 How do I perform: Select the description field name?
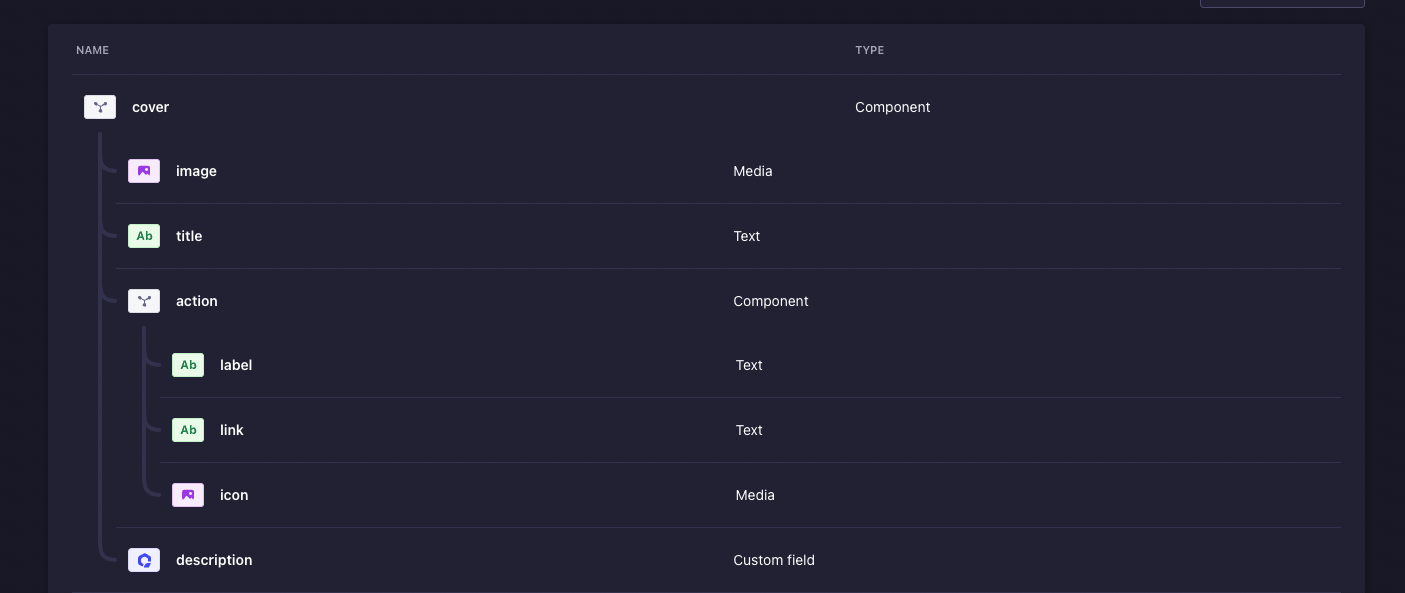[214, 560]
